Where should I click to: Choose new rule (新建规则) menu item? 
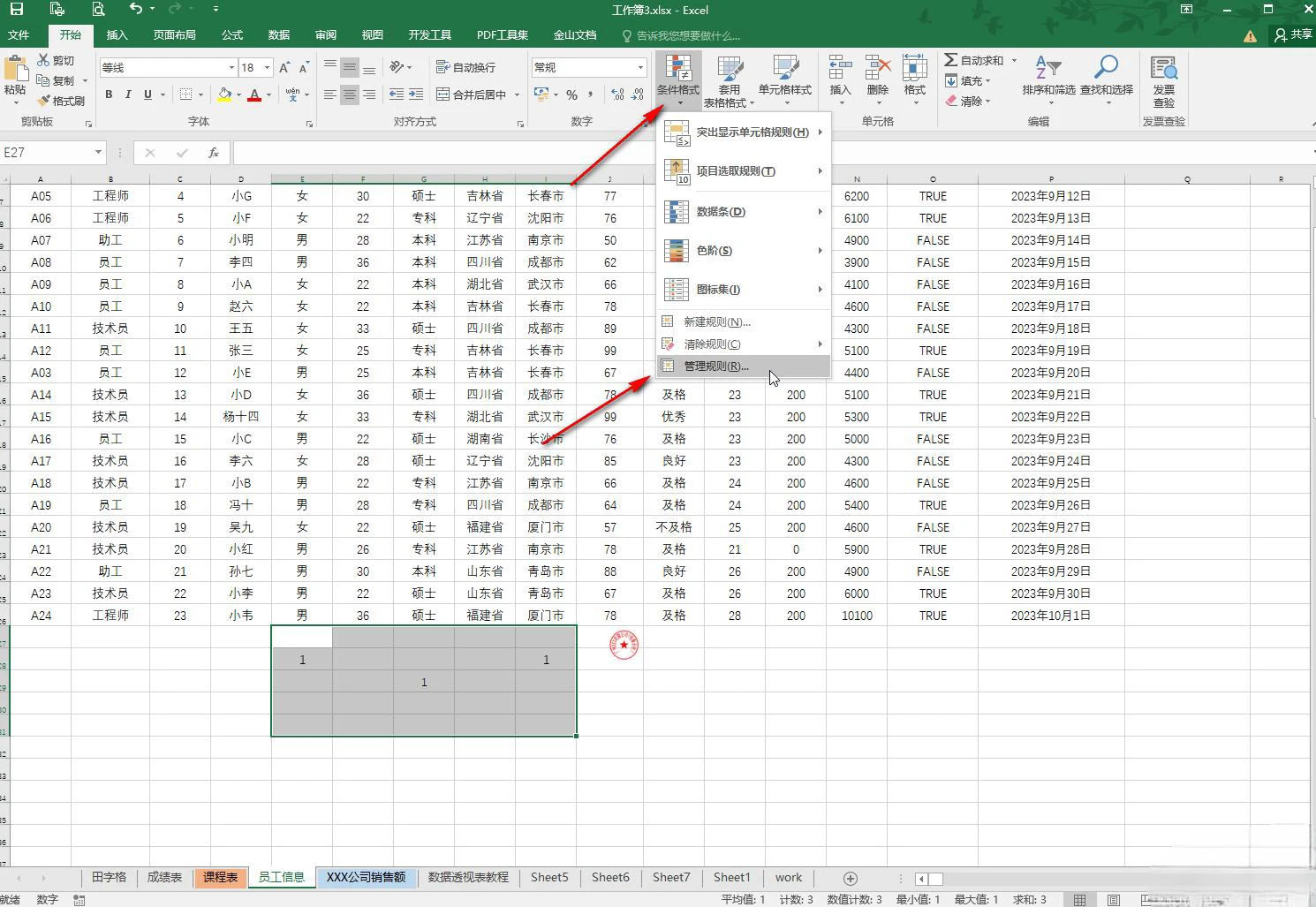click(744, 321)
